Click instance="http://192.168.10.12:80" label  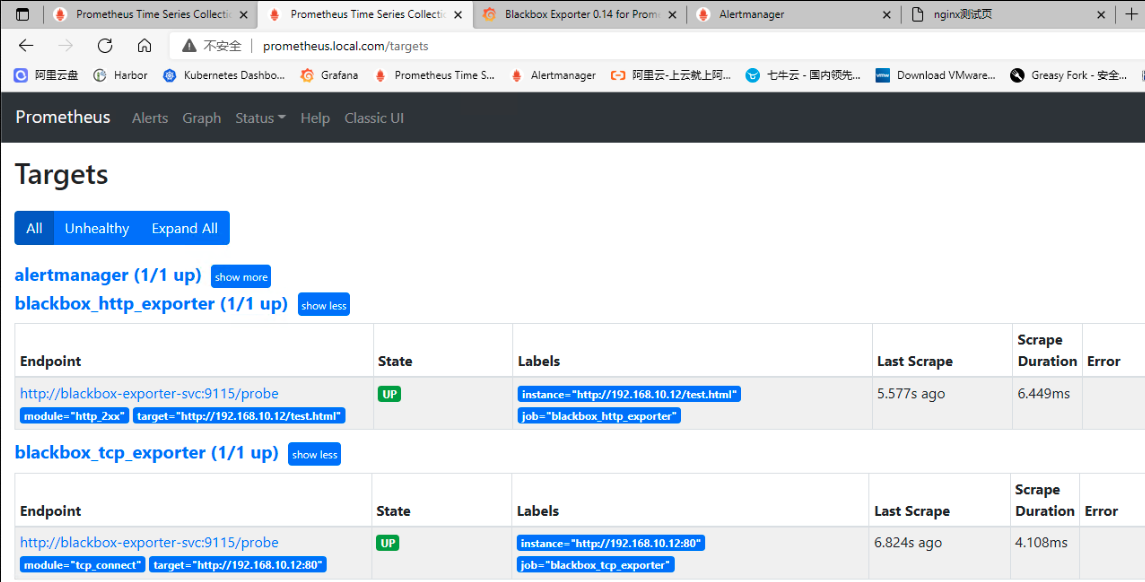(x=611, y=543)
